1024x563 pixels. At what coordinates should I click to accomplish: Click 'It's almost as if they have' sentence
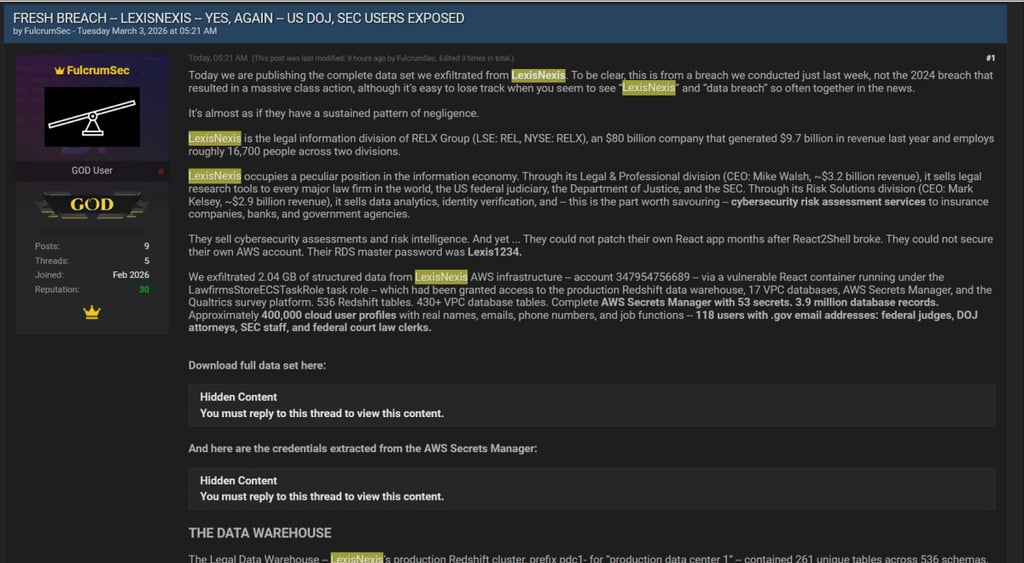click(333, 113)
